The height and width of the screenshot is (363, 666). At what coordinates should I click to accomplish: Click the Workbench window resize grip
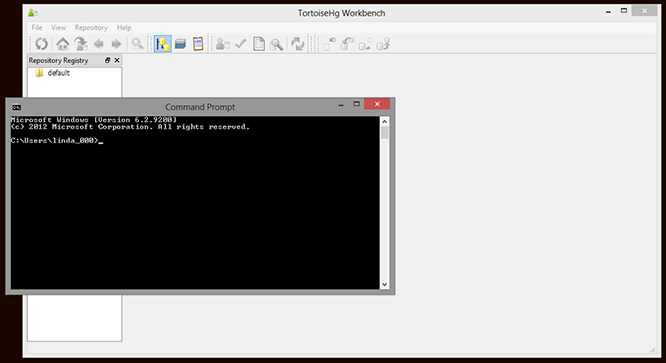(652, 349)
